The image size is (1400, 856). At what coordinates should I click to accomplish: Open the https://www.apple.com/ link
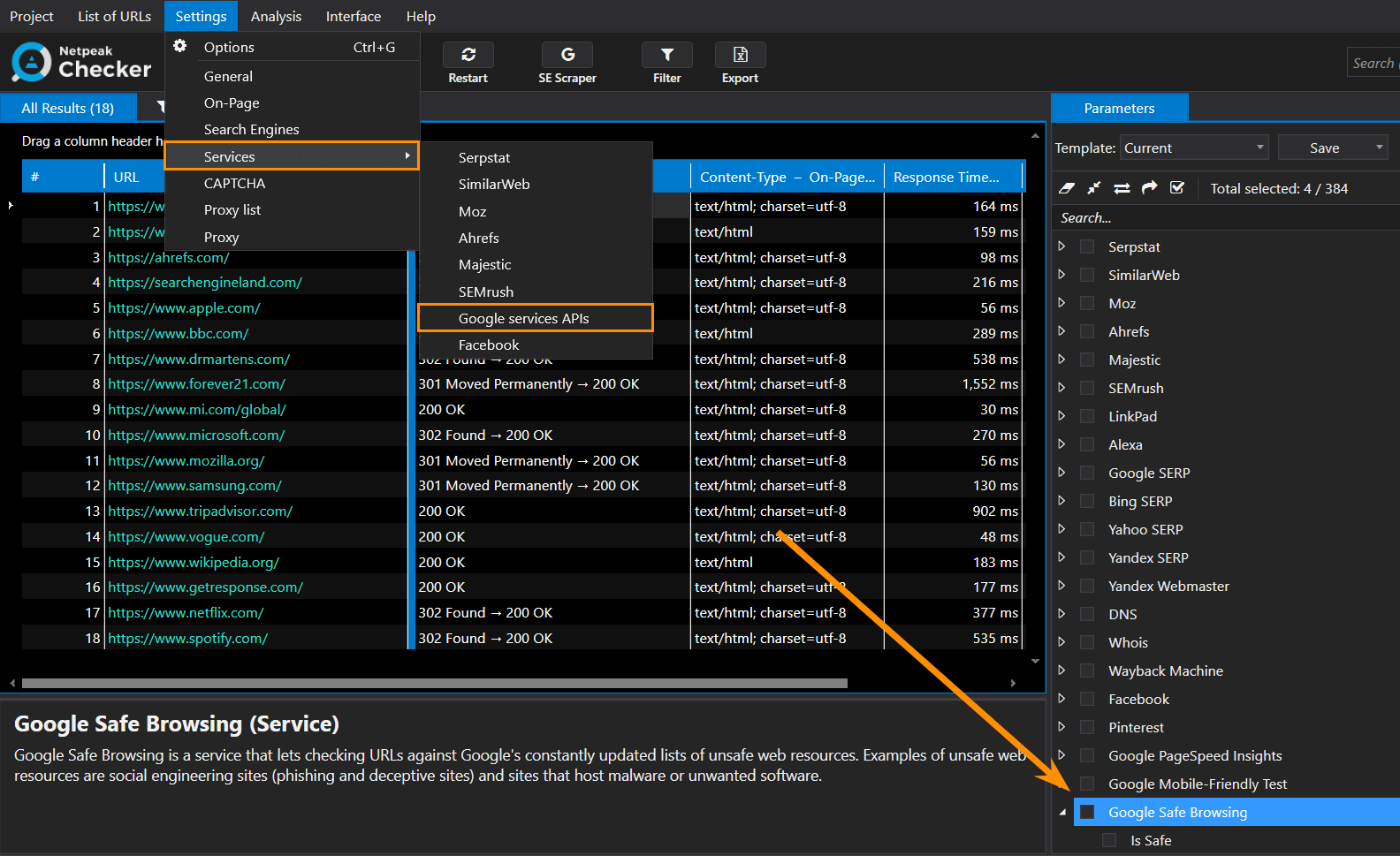click(184, 307)
